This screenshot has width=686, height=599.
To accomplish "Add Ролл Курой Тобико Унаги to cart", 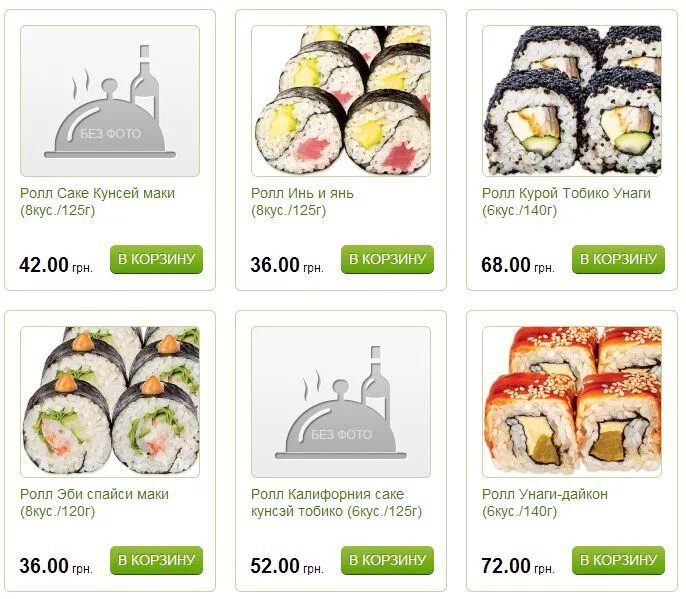I will (x=618, y=259).
